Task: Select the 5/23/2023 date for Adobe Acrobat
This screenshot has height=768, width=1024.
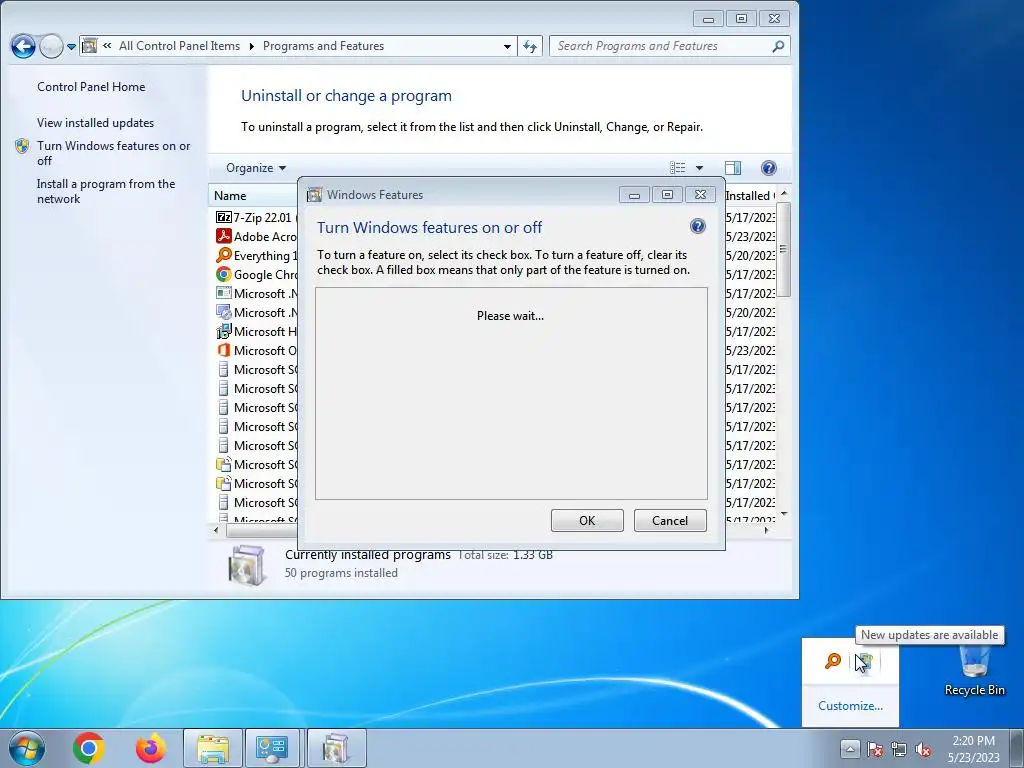Action: coord(750,236)
